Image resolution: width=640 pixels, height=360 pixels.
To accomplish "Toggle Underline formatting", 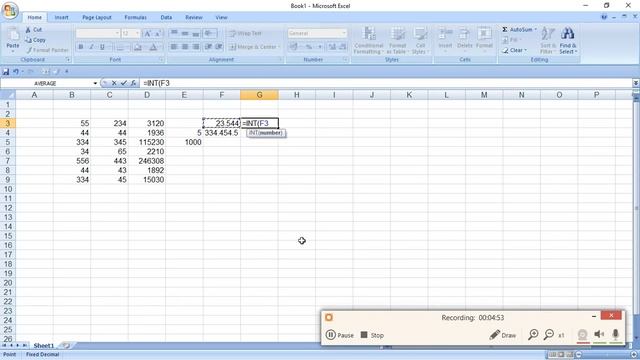I will 102,47.
